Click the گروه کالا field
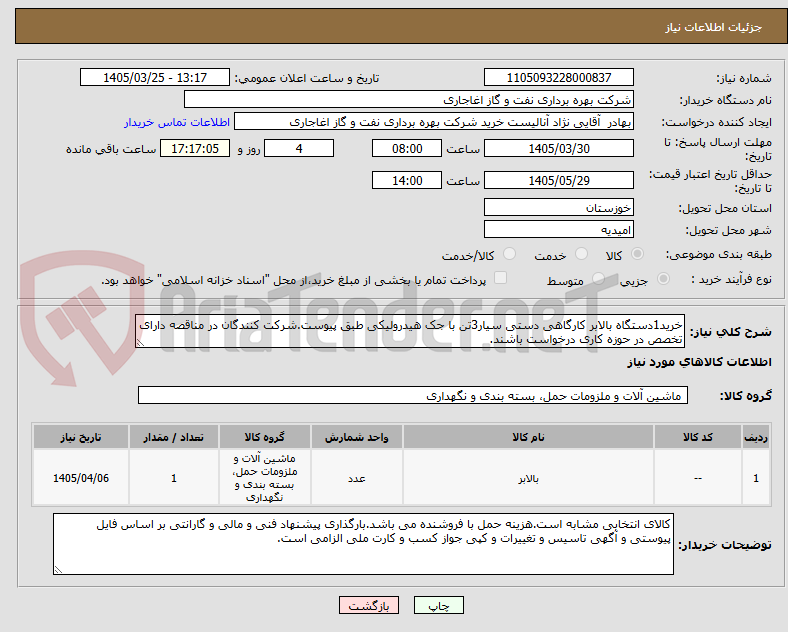The image size is (788, 632). [x=413, y=395]
